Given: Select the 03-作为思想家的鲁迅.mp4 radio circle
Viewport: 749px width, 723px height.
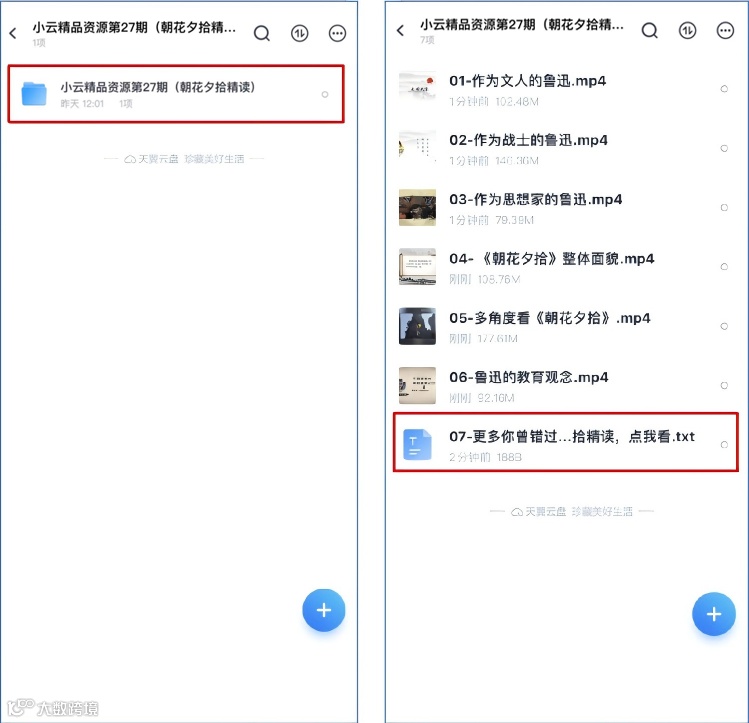Looking at the screenshot, I should pos(724,207).
